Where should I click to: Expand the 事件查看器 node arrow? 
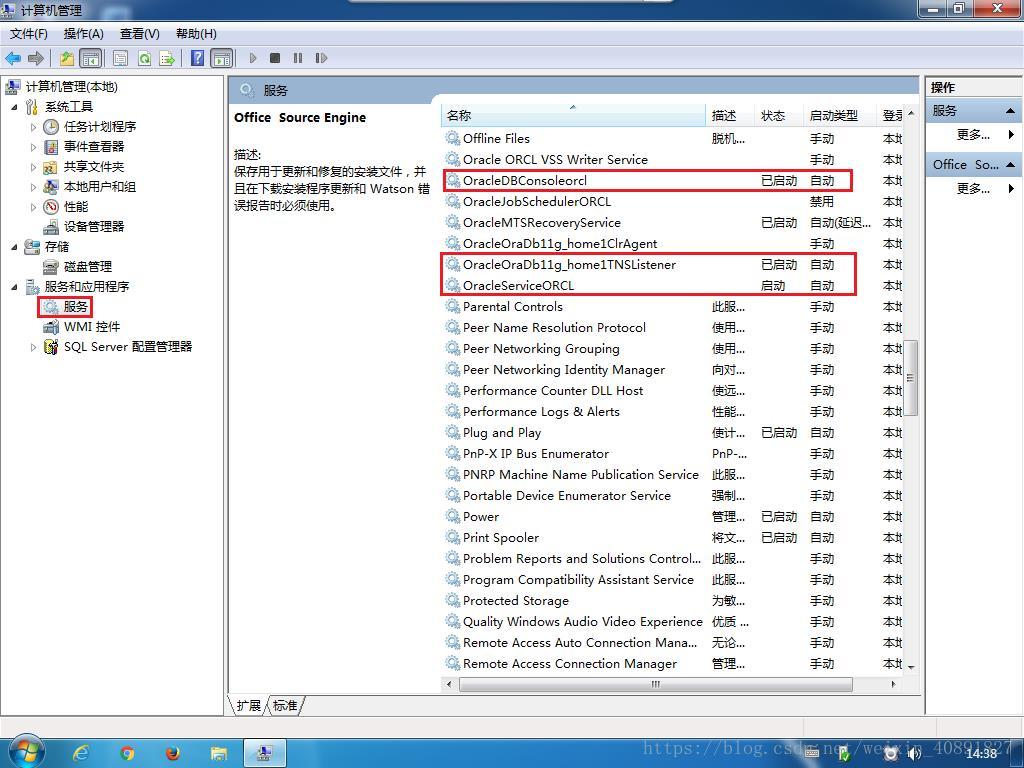point(33,147)
